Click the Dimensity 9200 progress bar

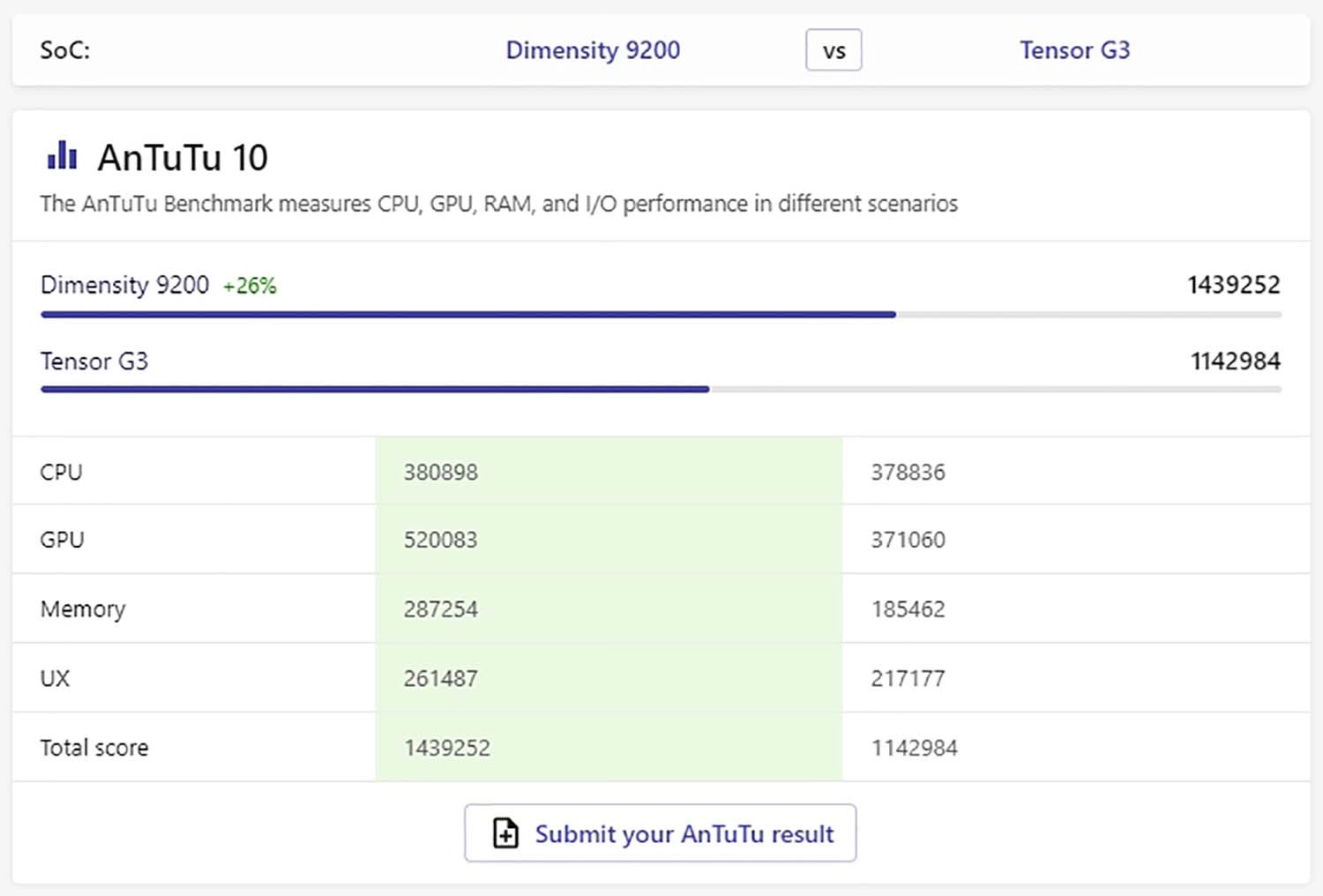(x=661, y=314)
